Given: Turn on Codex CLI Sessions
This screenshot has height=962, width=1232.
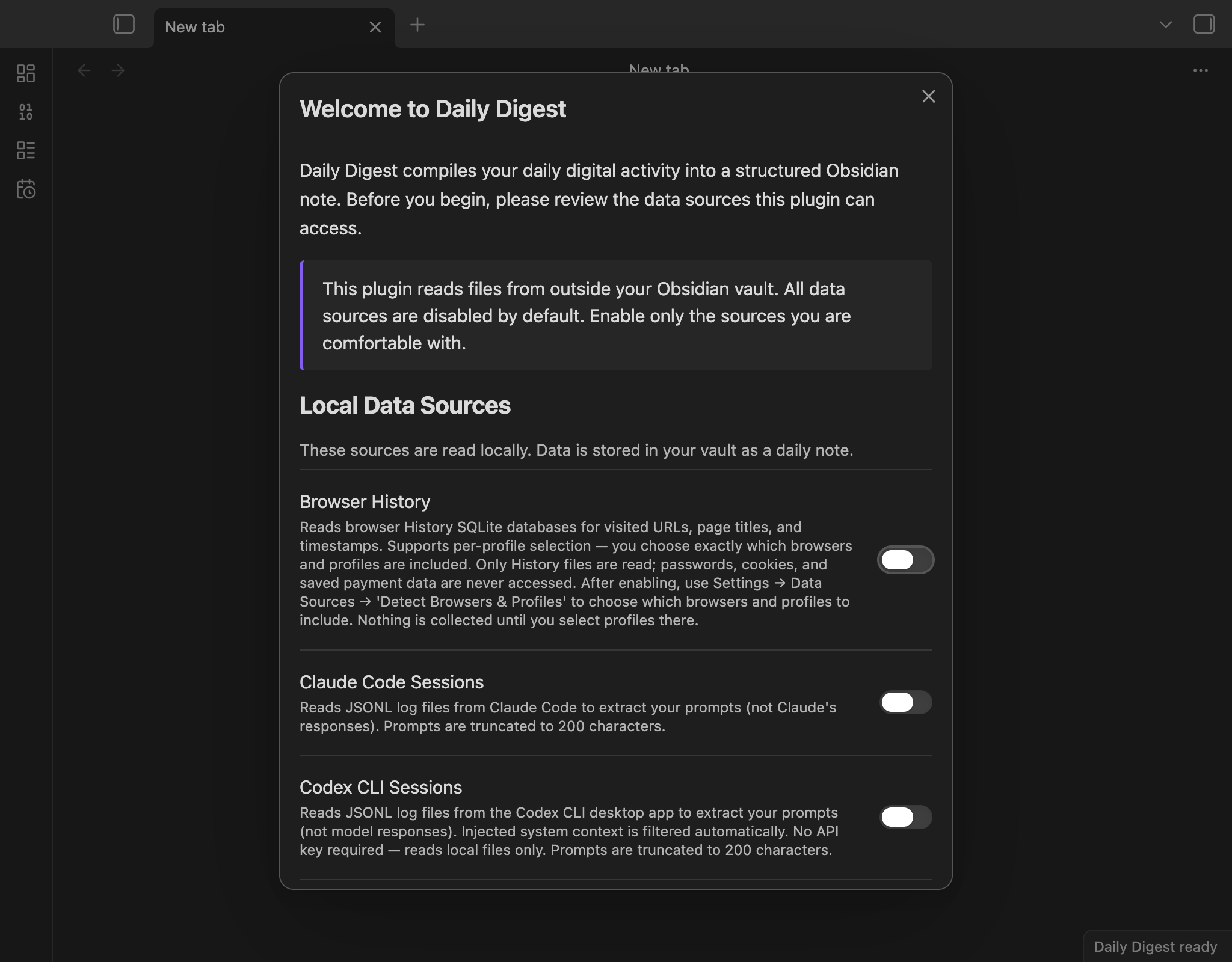Looking at the screenshot, I should pyautogui.click(x=905, y=817).
